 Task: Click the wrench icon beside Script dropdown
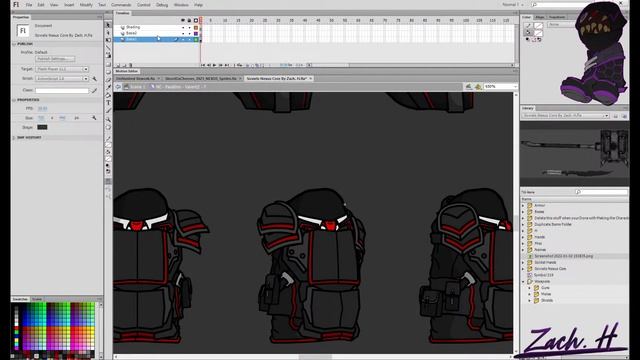click(x=94, y=78)
